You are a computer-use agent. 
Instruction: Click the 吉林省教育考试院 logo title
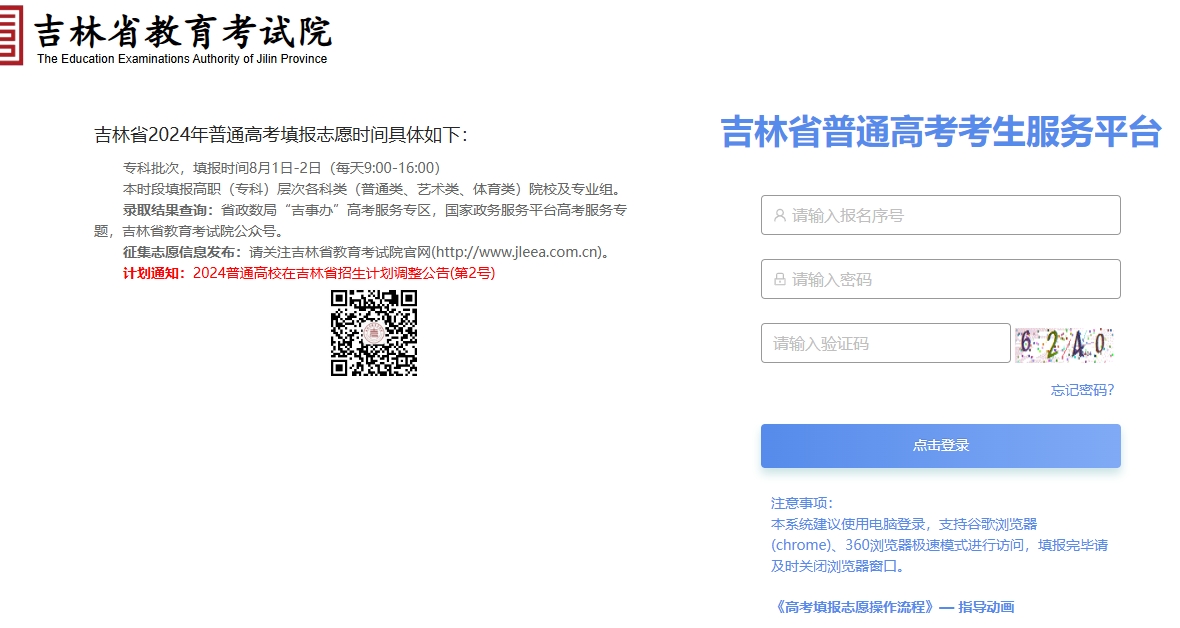pos(183,31)
